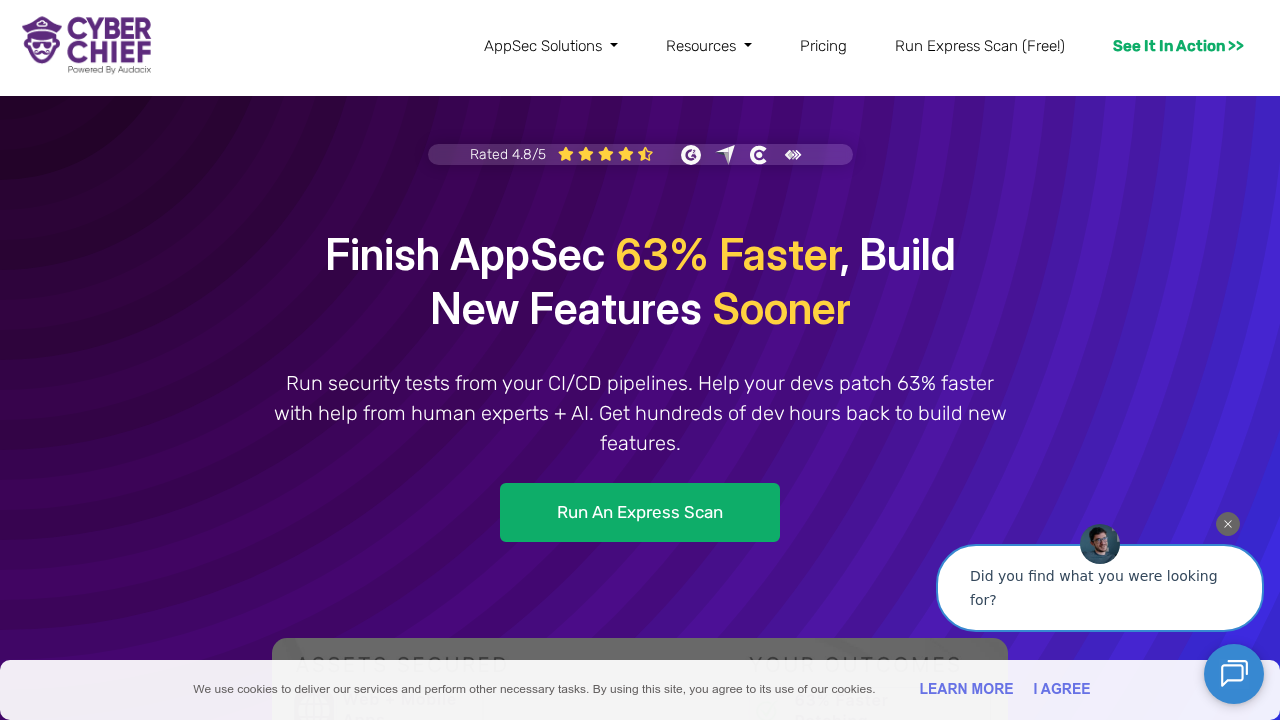Click the Cyber Chief logo
Viewport: 1280px width, 720px height.
pos(87,45)
